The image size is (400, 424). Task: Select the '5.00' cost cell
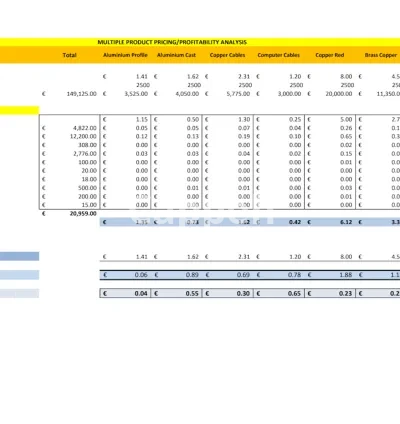[x=346, y=119]
